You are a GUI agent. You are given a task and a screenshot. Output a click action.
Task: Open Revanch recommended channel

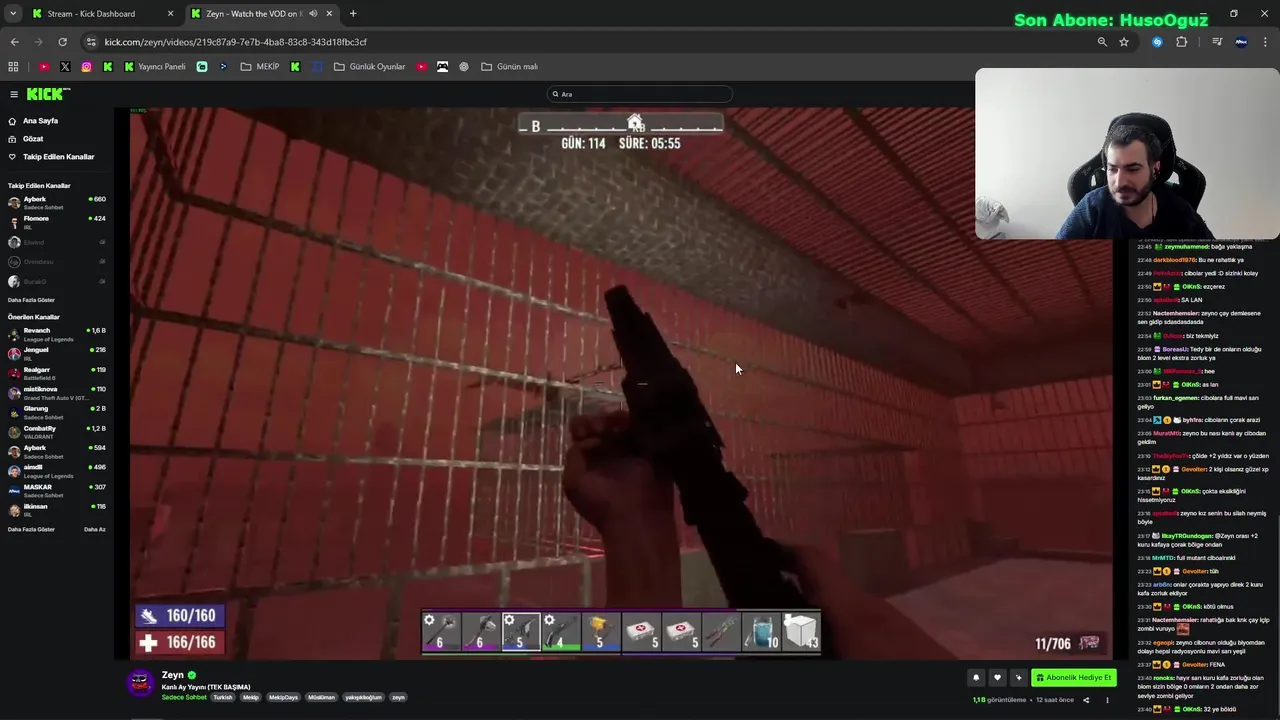(57, 334)
